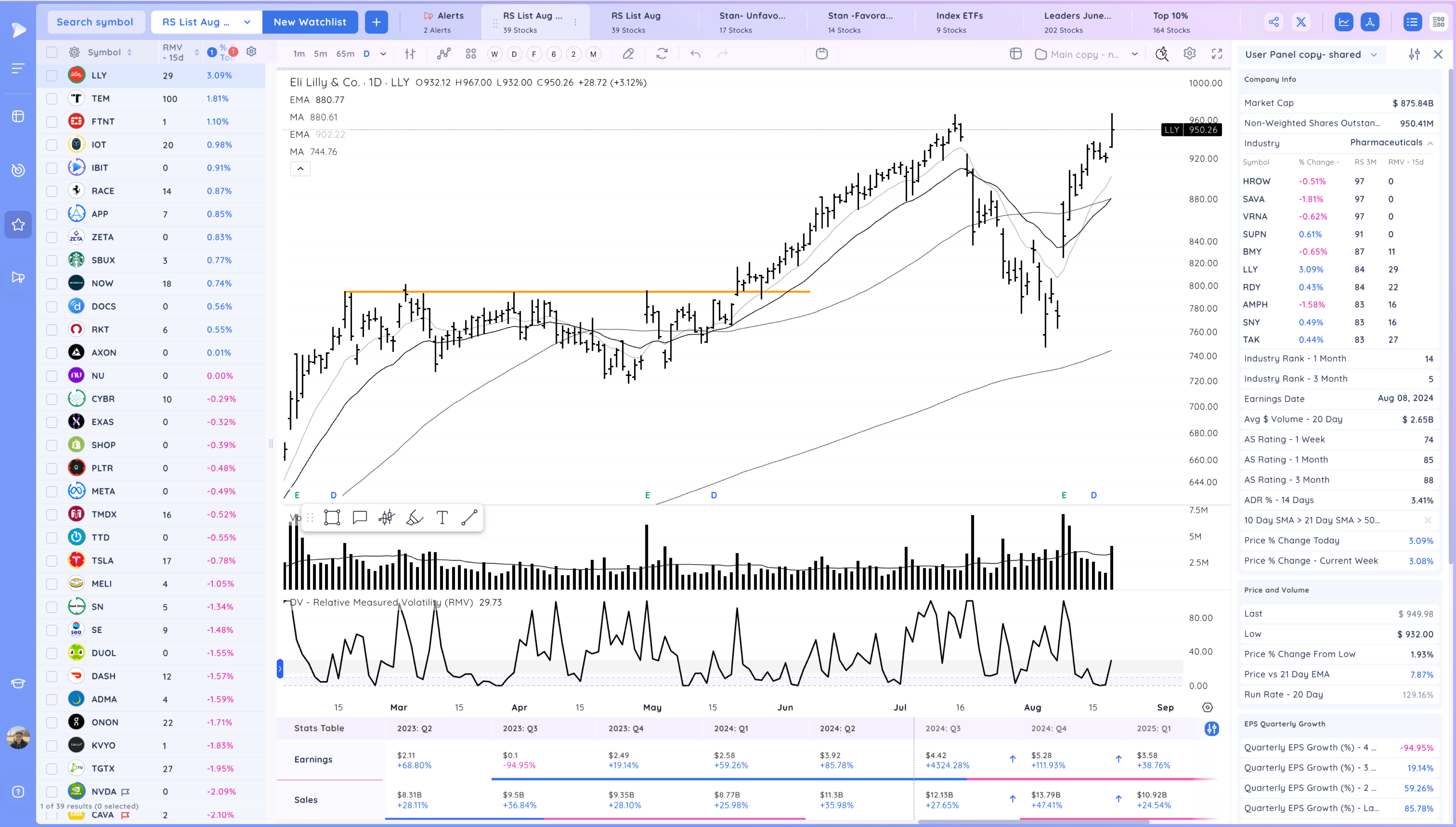The height and width of the screenshot is (827, 1456).
Task: Open the Top 10% watchlist tab
Action: (1170, 22)
